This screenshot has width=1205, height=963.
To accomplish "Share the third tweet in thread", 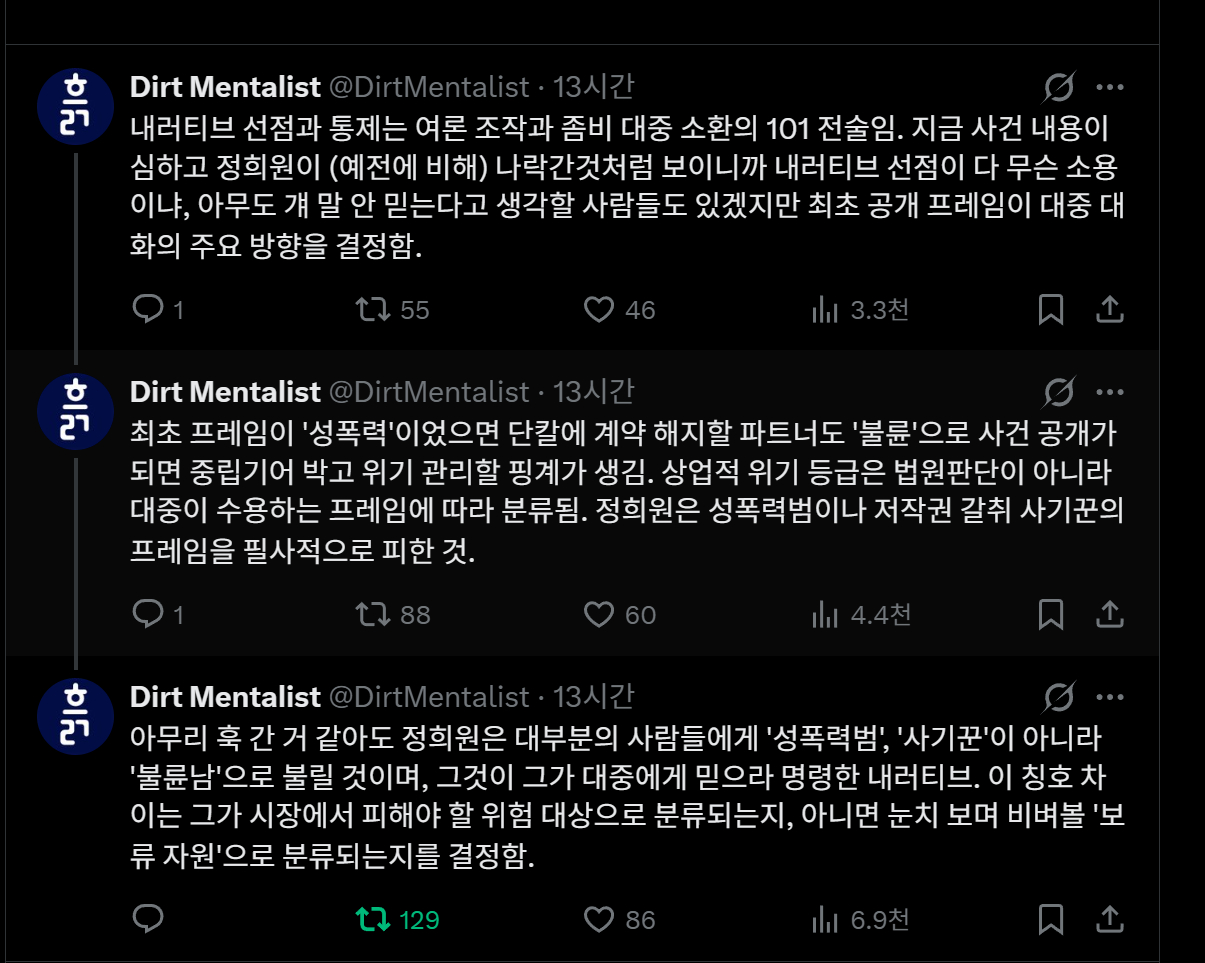I will 1110,919.
